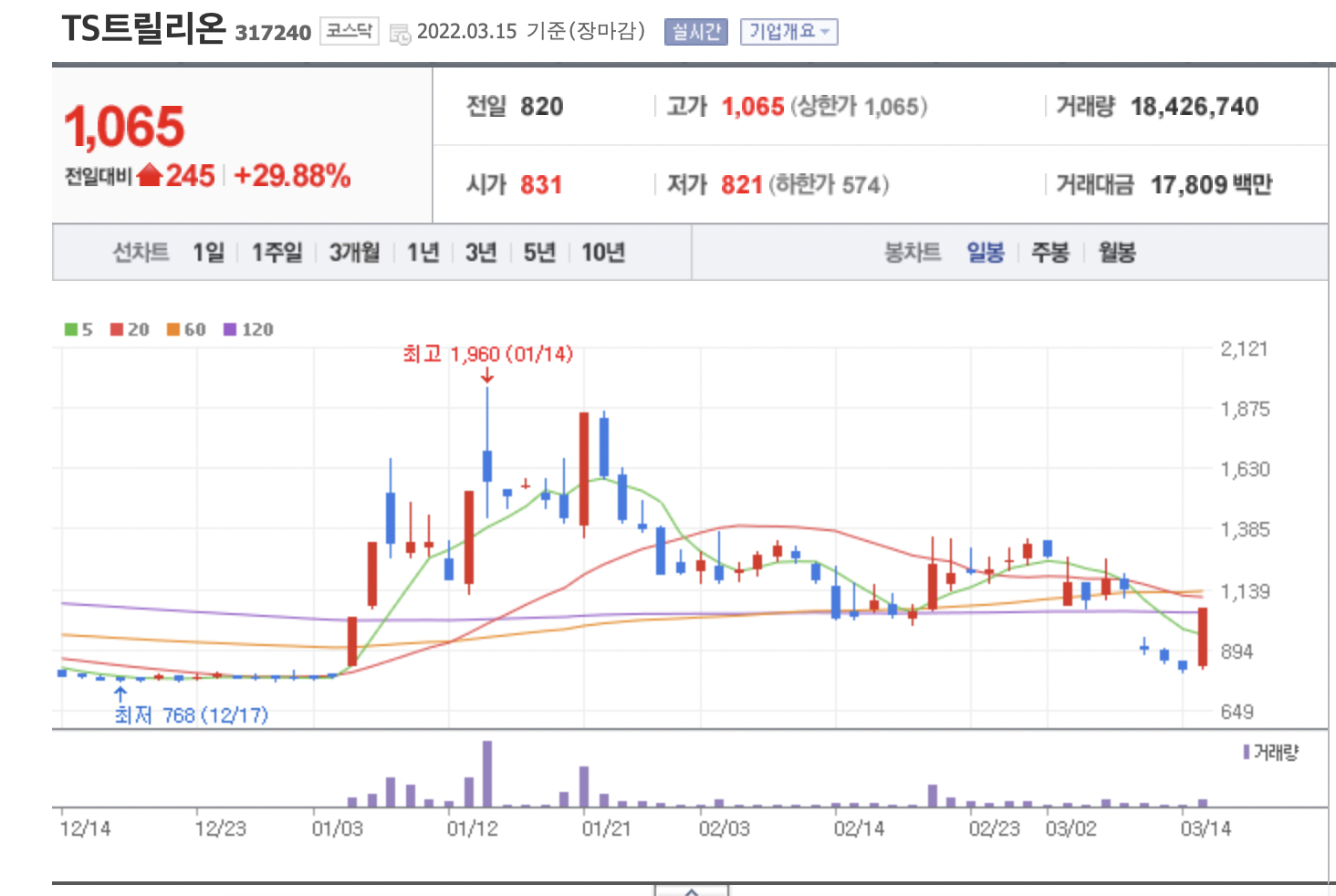Click the TS트릴리온 stock title
Image resolution: width=1336 pixels, height=896 pixels.
tap(143, 28)
